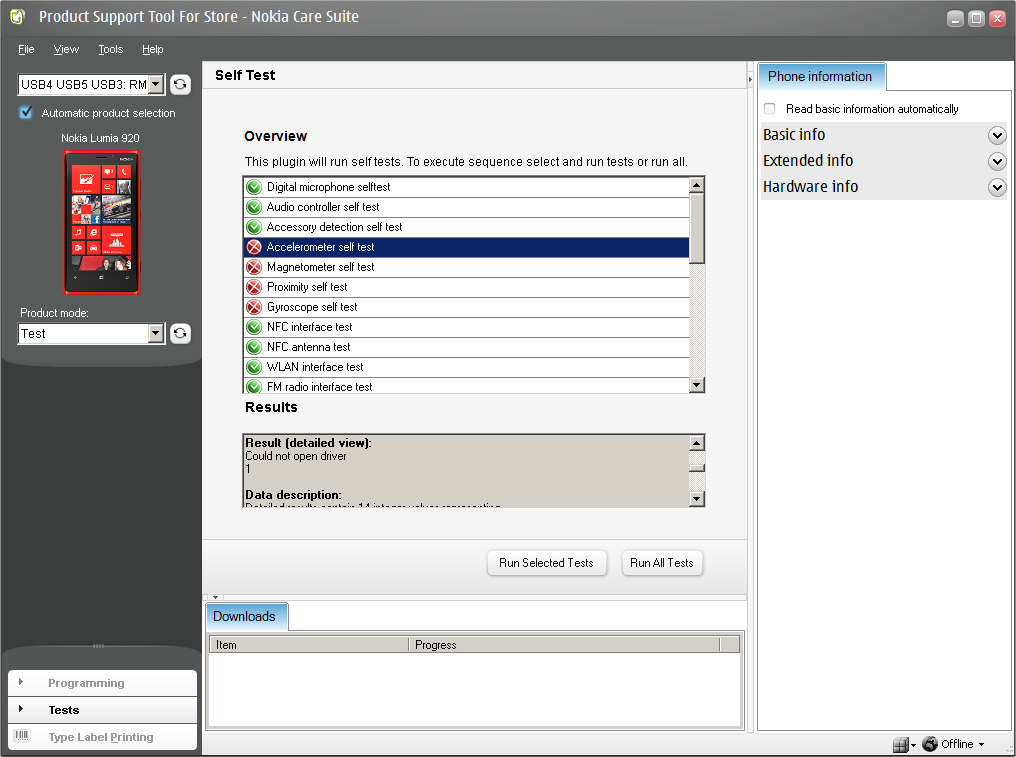Click red fail icon for Gyroscope self test
The height and width of the screenshot is (757, 1016).
pyautogui.click(x=254, y=307)
